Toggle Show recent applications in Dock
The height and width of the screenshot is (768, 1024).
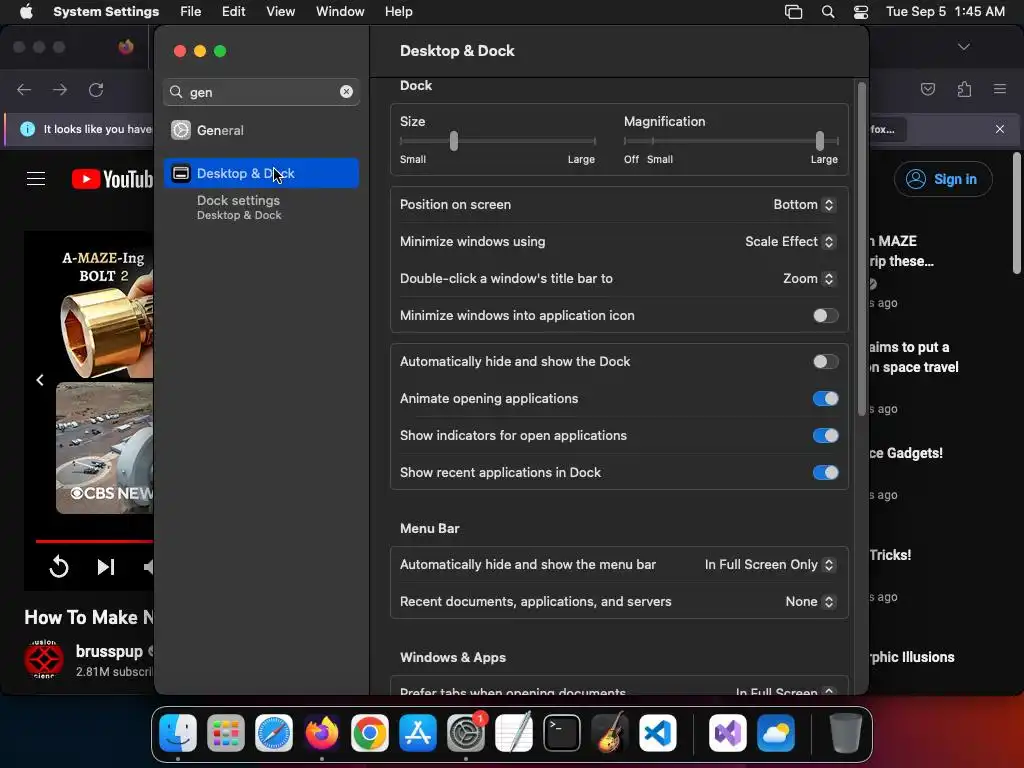coord(825,472)
